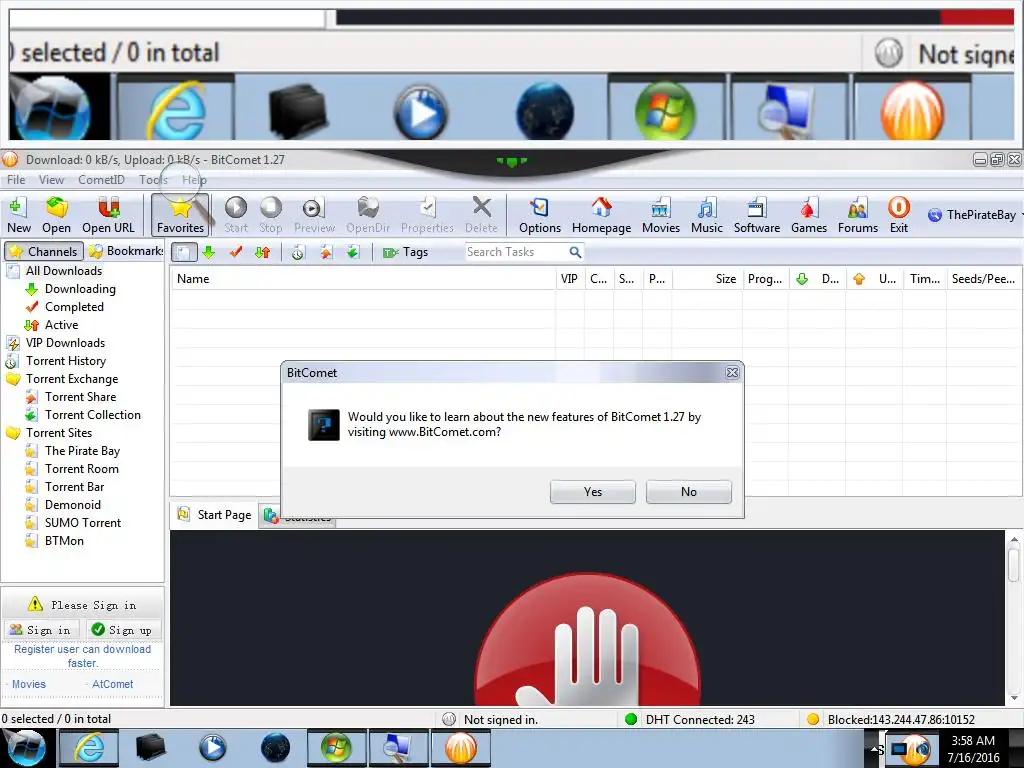Click the Start task toolbar icon
This screenshot has width=1024, height=768.
[x=236, y=215]
